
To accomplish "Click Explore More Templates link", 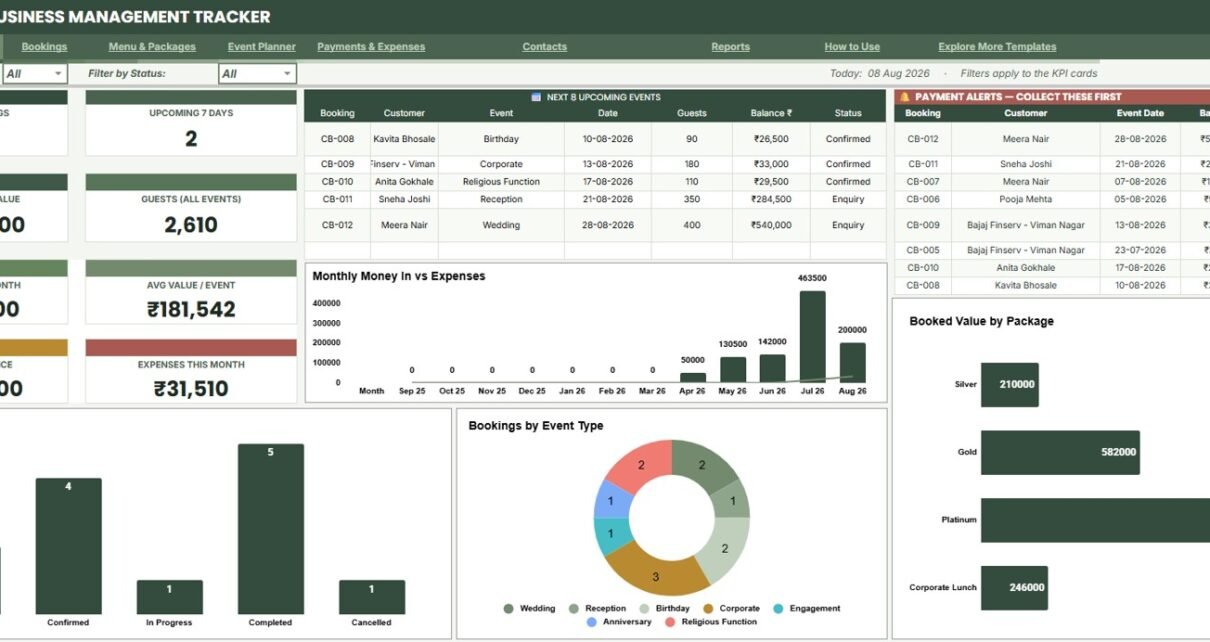I will 997,47.
